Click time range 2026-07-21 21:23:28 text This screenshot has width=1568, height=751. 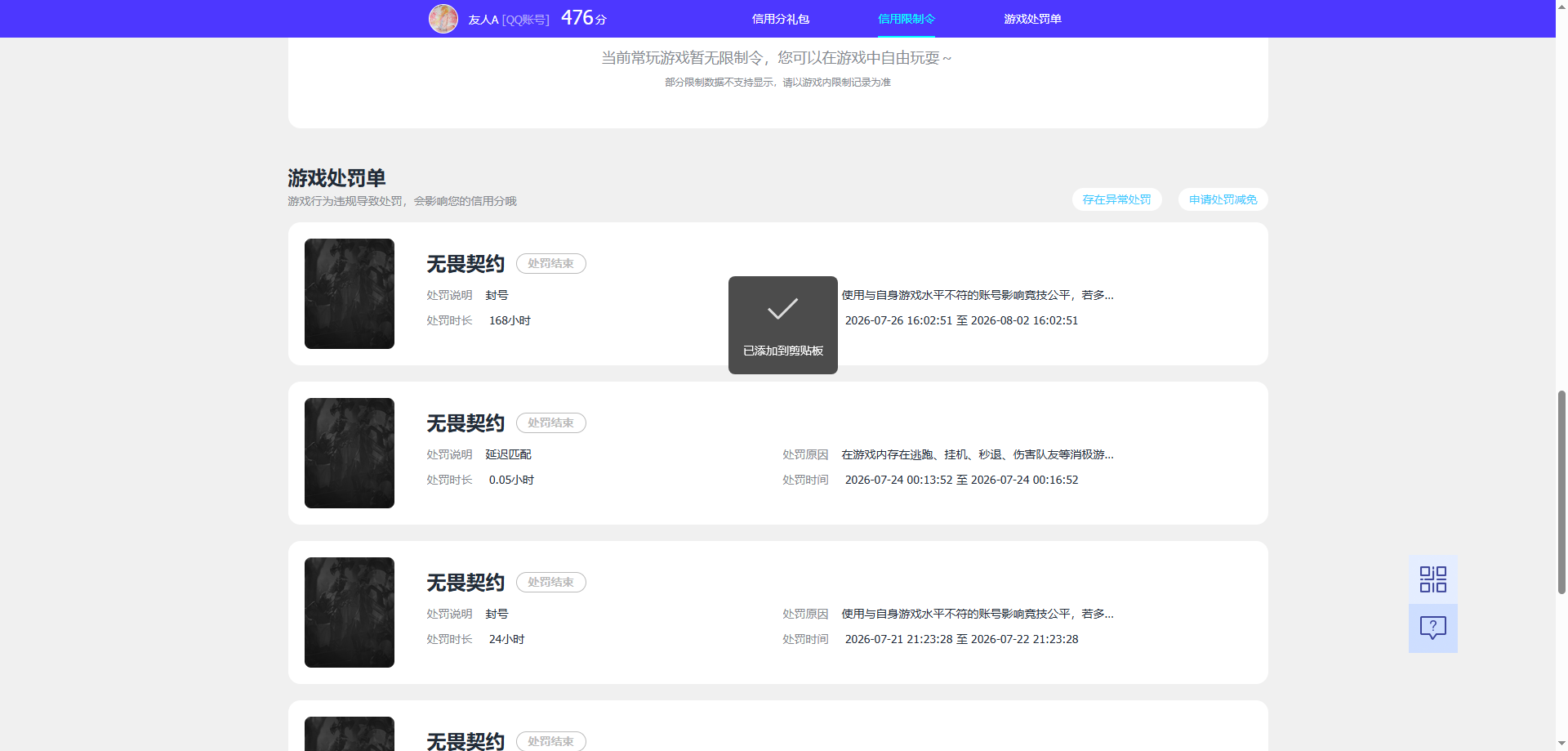point(961,639)
